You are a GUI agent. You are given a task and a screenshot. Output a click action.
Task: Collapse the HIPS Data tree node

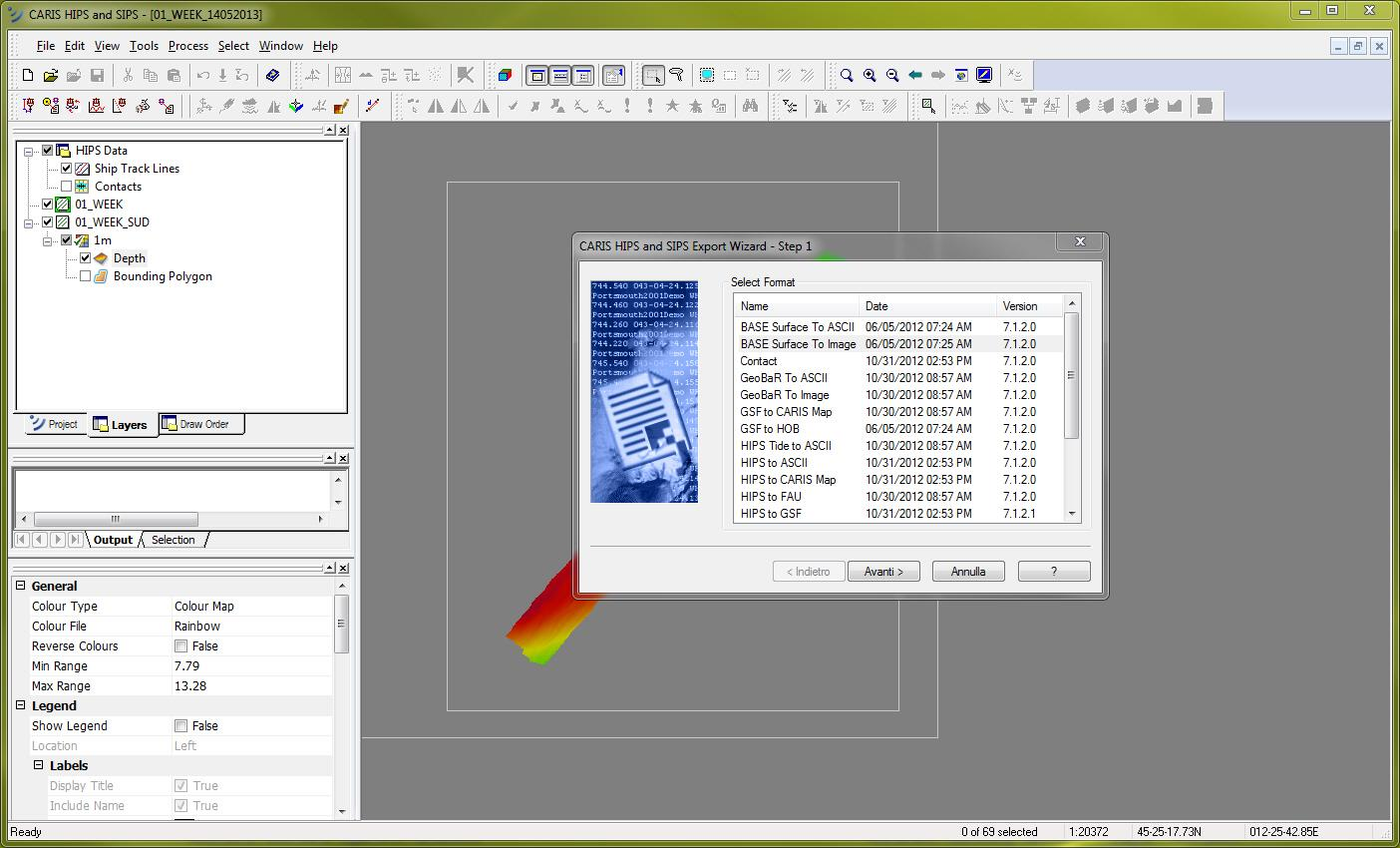tap(29, 151)
